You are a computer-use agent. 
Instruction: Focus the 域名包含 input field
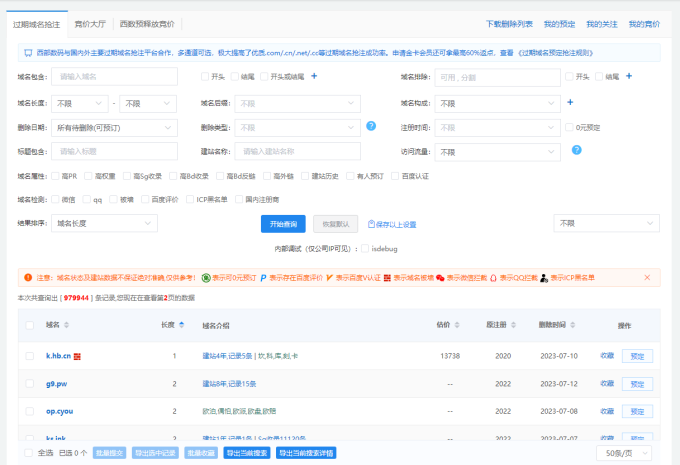114,77
